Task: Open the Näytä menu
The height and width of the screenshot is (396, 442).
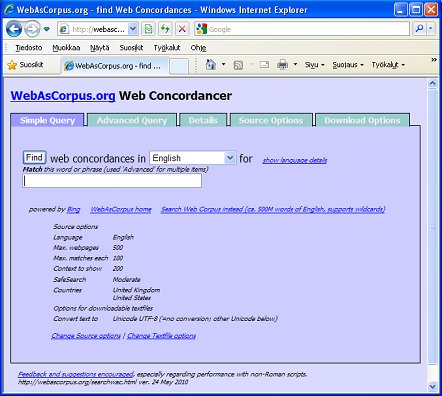Action: [100, 48]
